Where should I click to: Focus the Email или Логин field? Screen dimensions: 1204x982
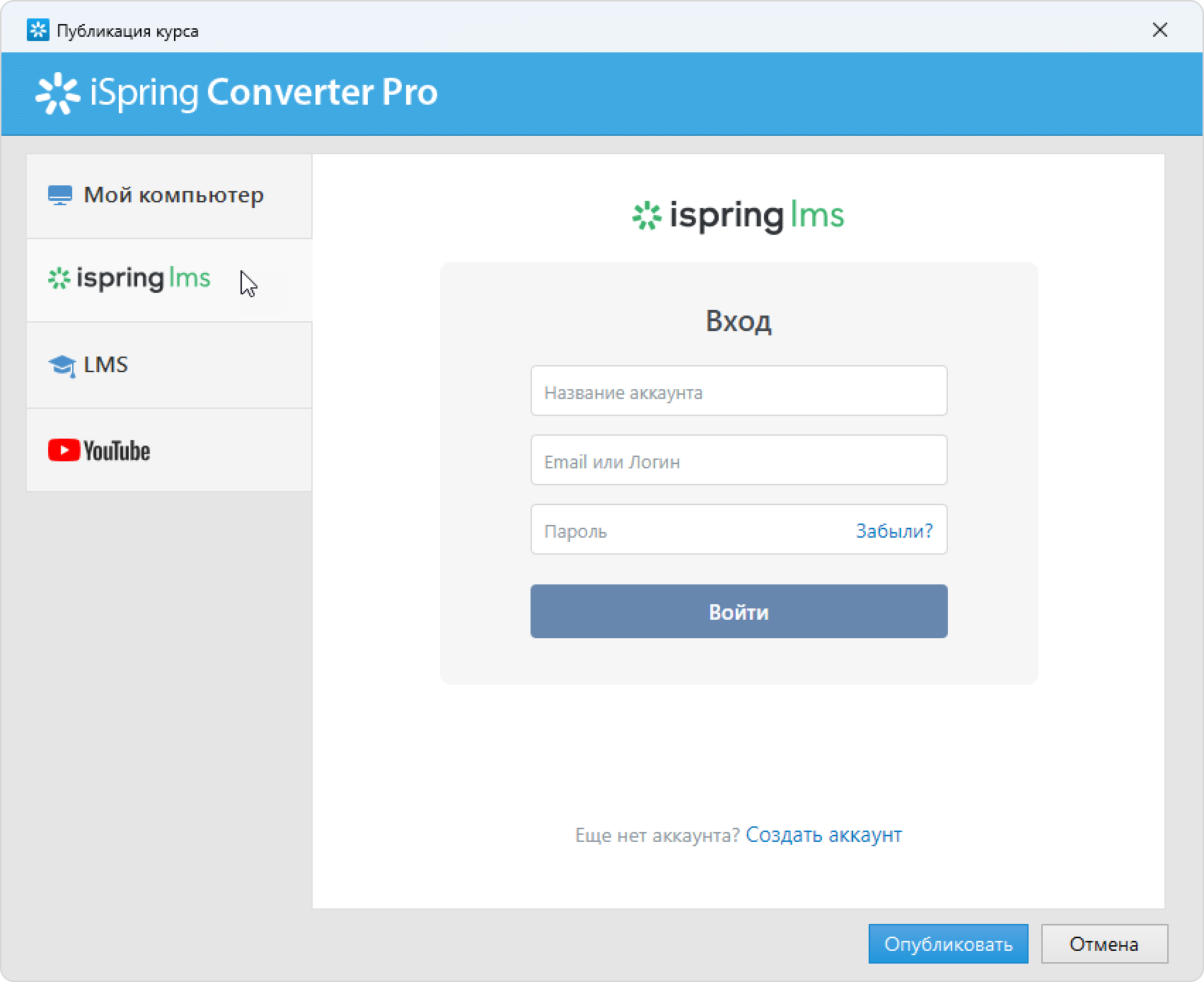point(739,461)
